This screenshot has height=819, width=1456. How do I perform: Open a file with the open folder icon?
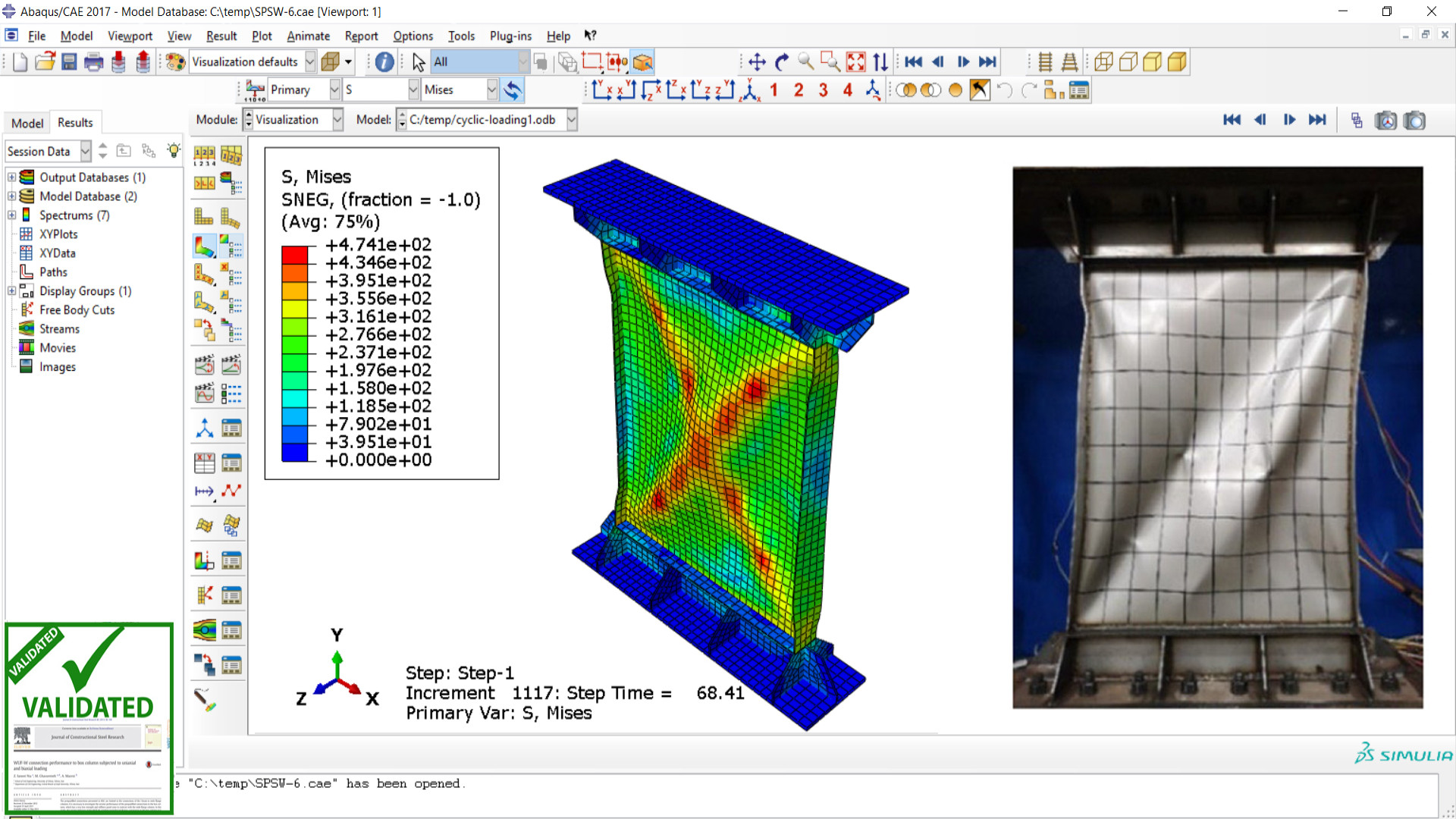pos(45,62)
